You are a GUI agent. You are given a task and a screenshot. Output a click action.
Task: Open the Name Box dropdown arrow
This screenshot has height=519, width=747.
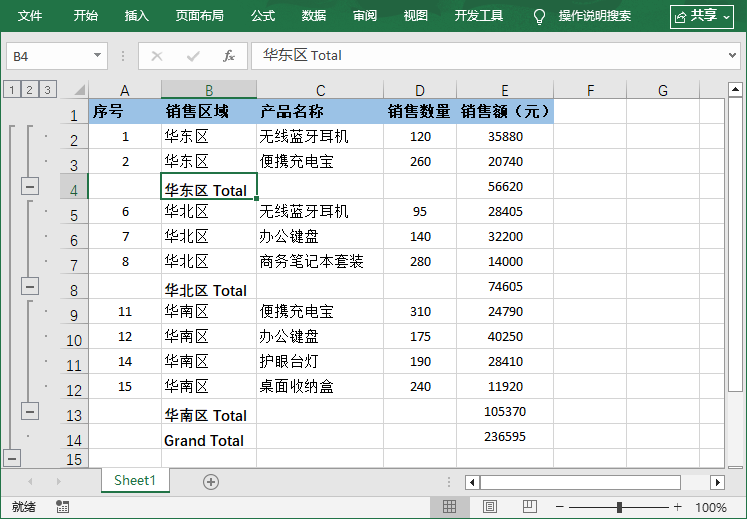point(97,56)
